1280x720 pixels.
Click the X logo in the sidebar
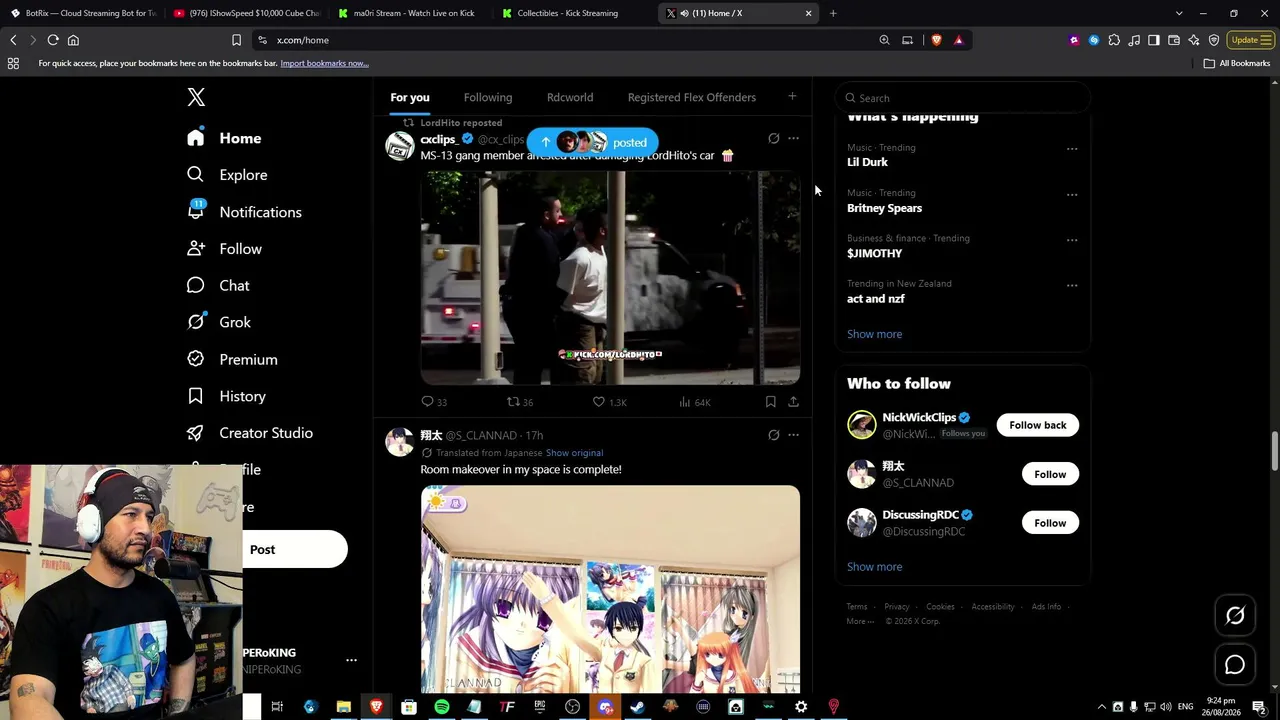click(x=196, y=97)
